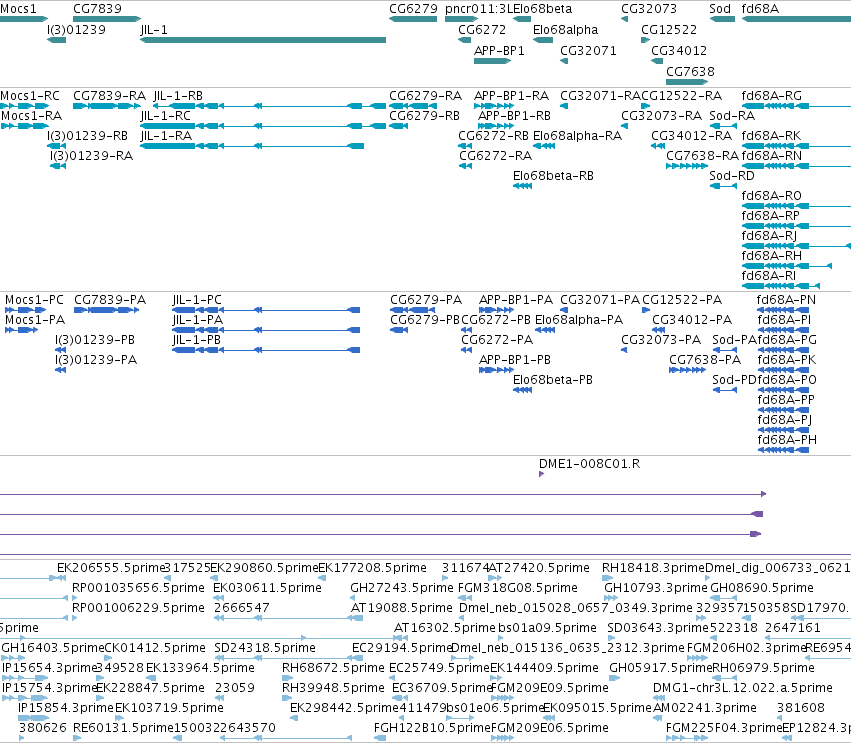
Task: Select transcript CG7638-RA
Action: (687, 166)
